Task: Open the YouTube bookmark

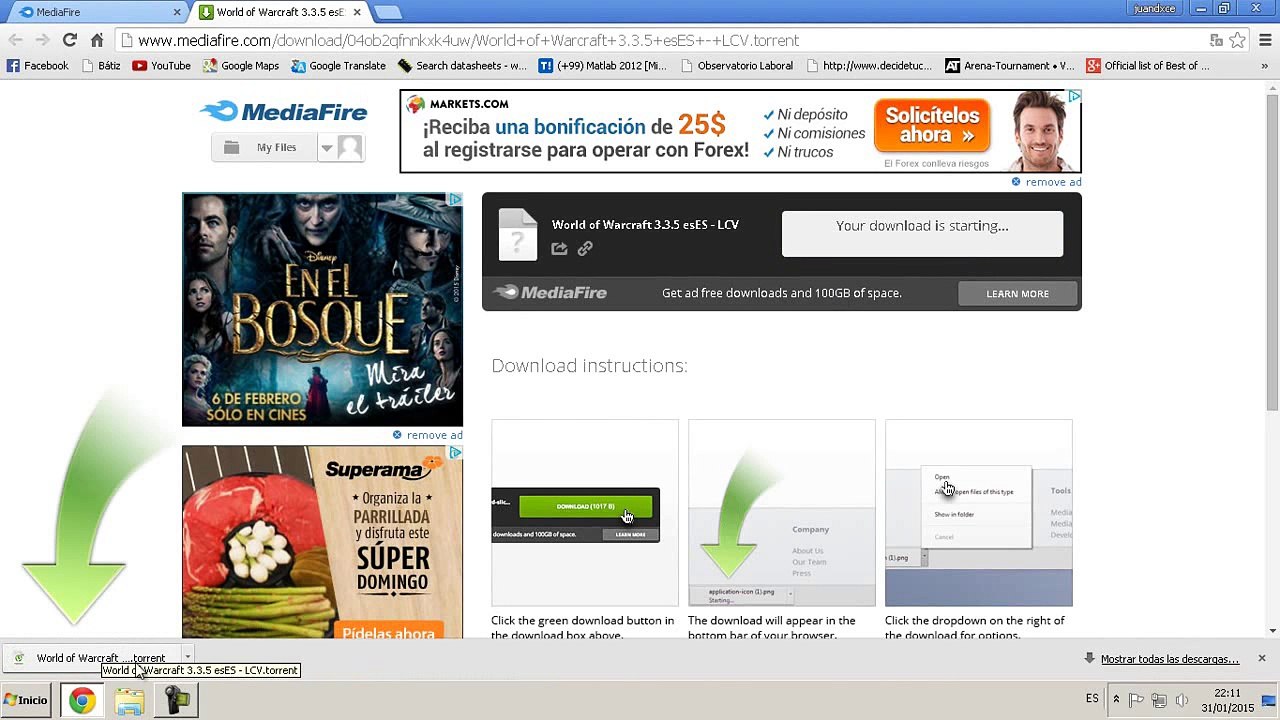Action: tap(161, 66)
